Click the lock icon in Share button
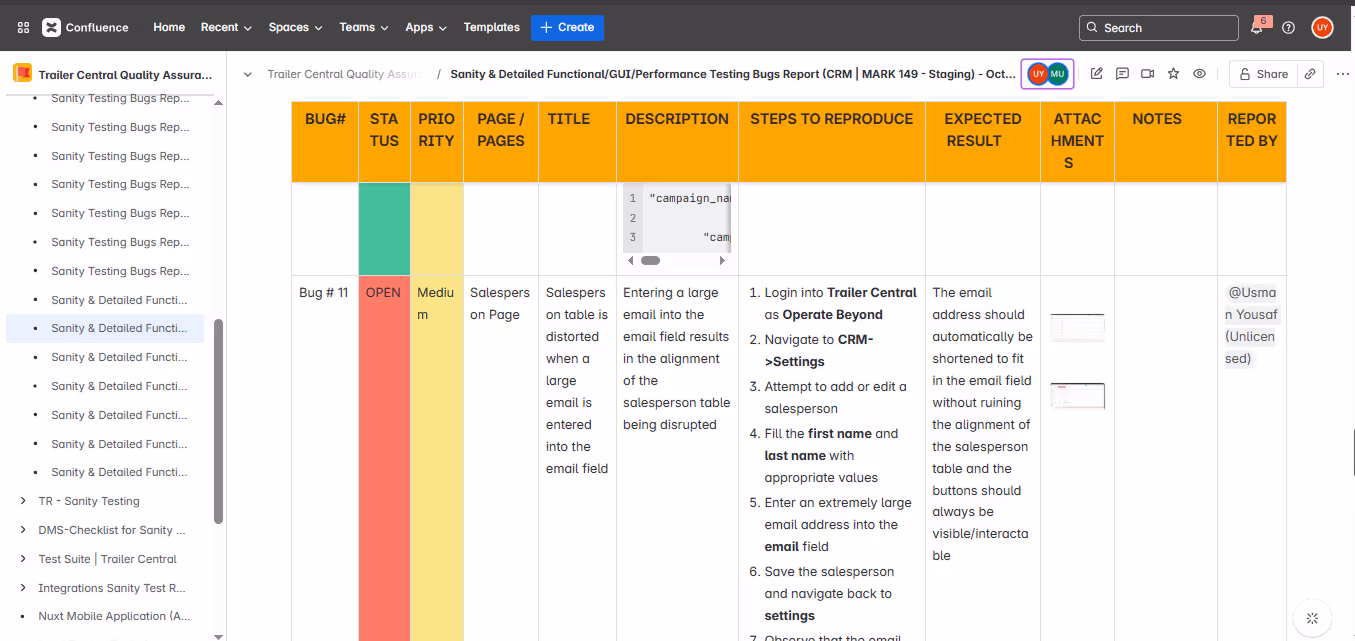 [x=1245, y=74]
